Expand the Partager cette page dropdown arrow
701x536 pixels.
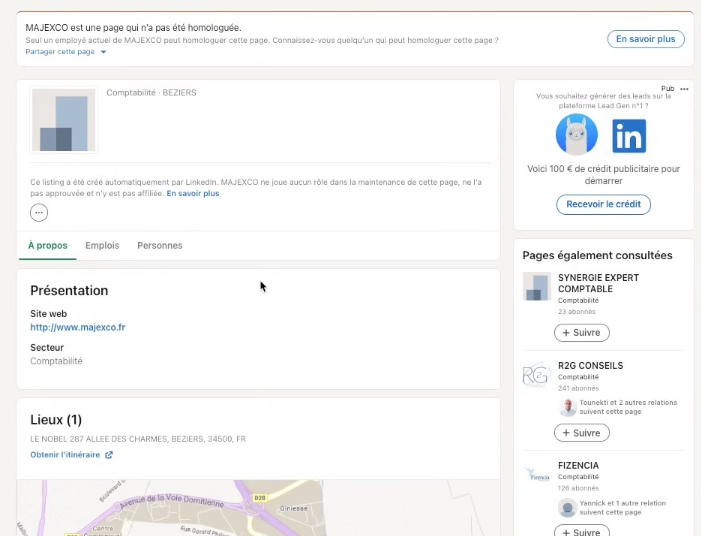tap(103, 52)
